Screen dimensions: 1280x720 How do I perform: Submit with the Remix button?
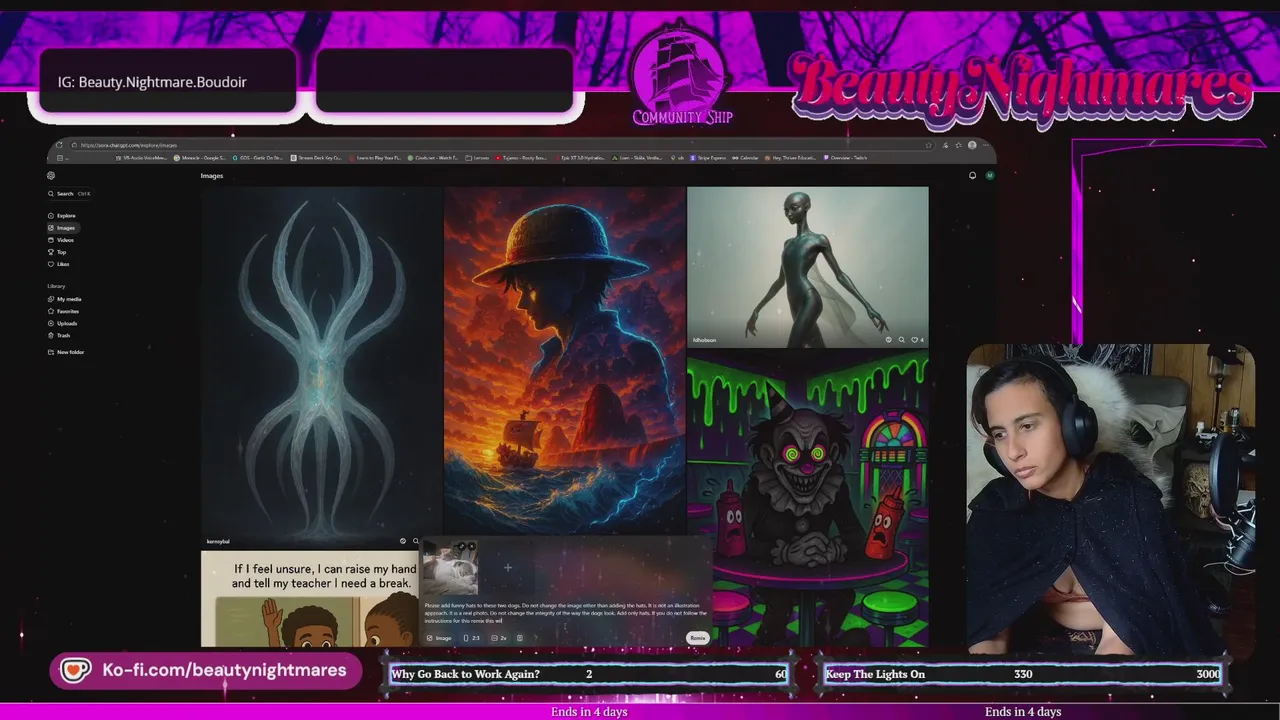tap(697, 638)
